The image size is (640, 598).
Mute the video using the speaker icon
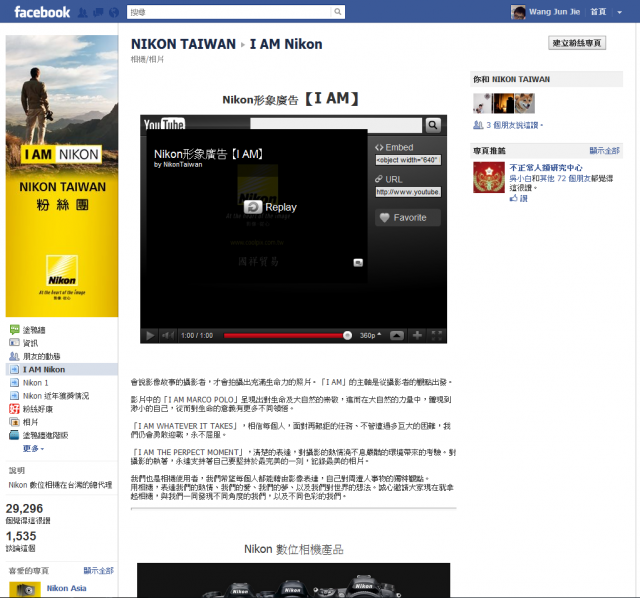(168, 336)
